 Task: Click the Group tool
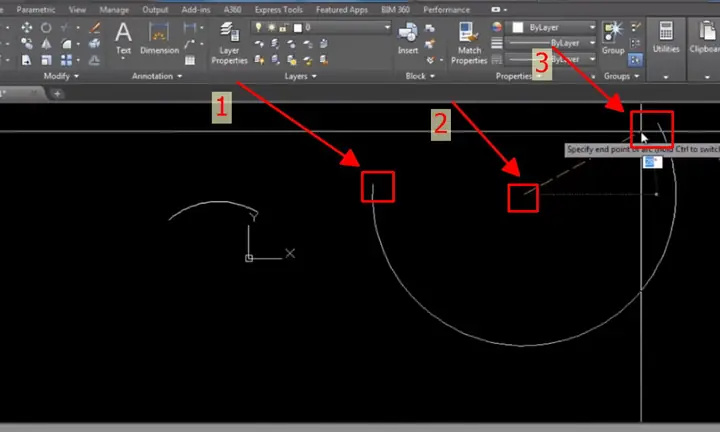click(613, 38)
